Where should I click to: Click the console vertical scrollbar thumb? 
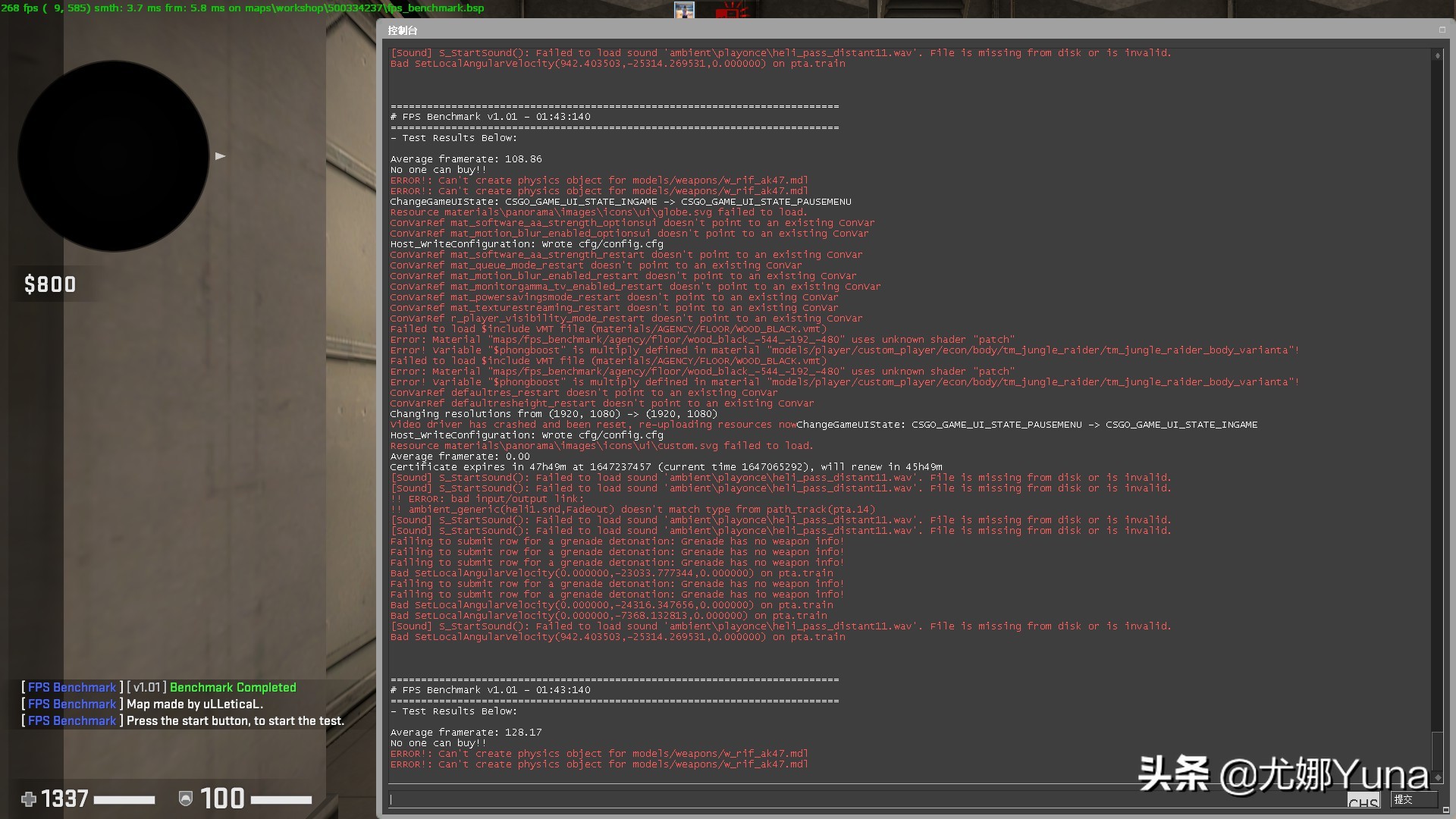(1437, 751)
